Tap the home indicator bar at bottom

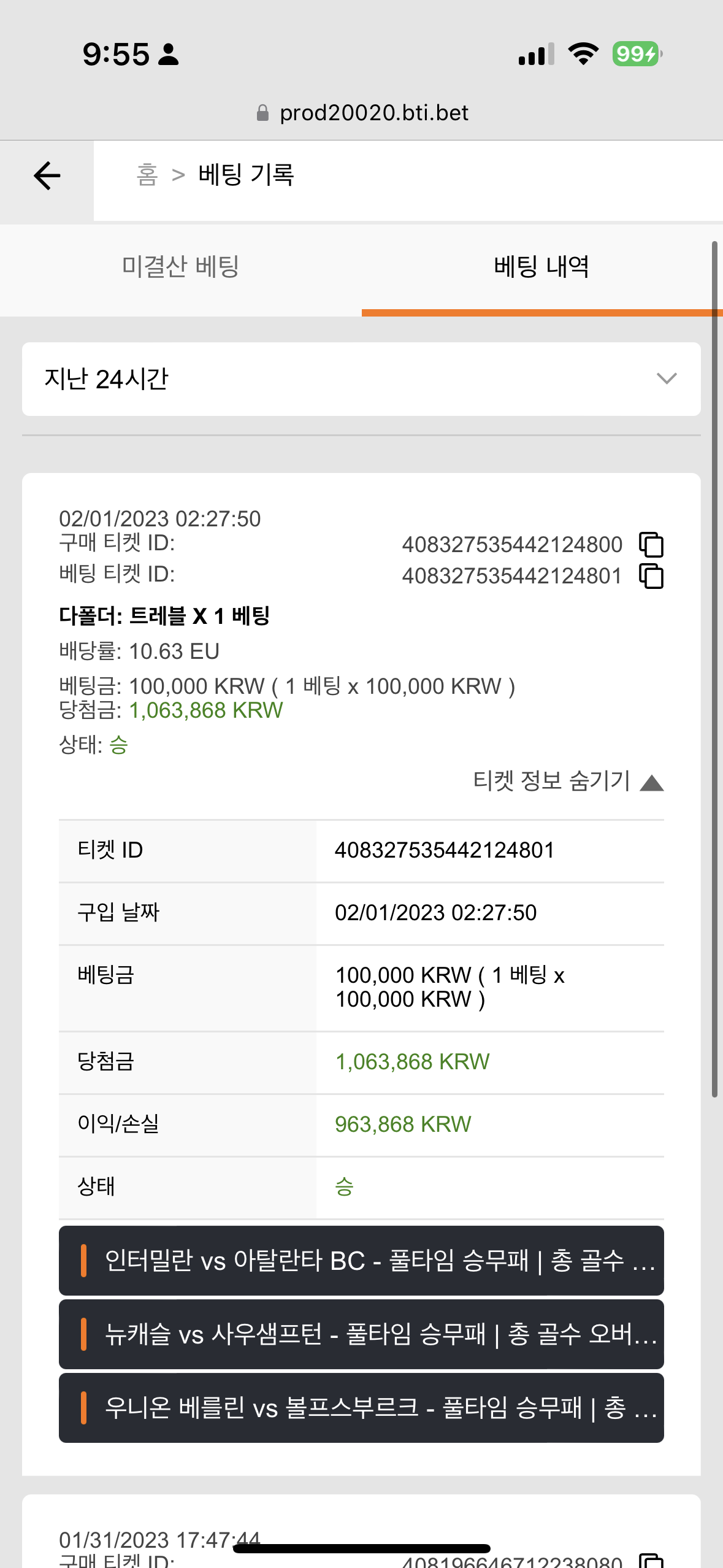tap(362, 1548)
